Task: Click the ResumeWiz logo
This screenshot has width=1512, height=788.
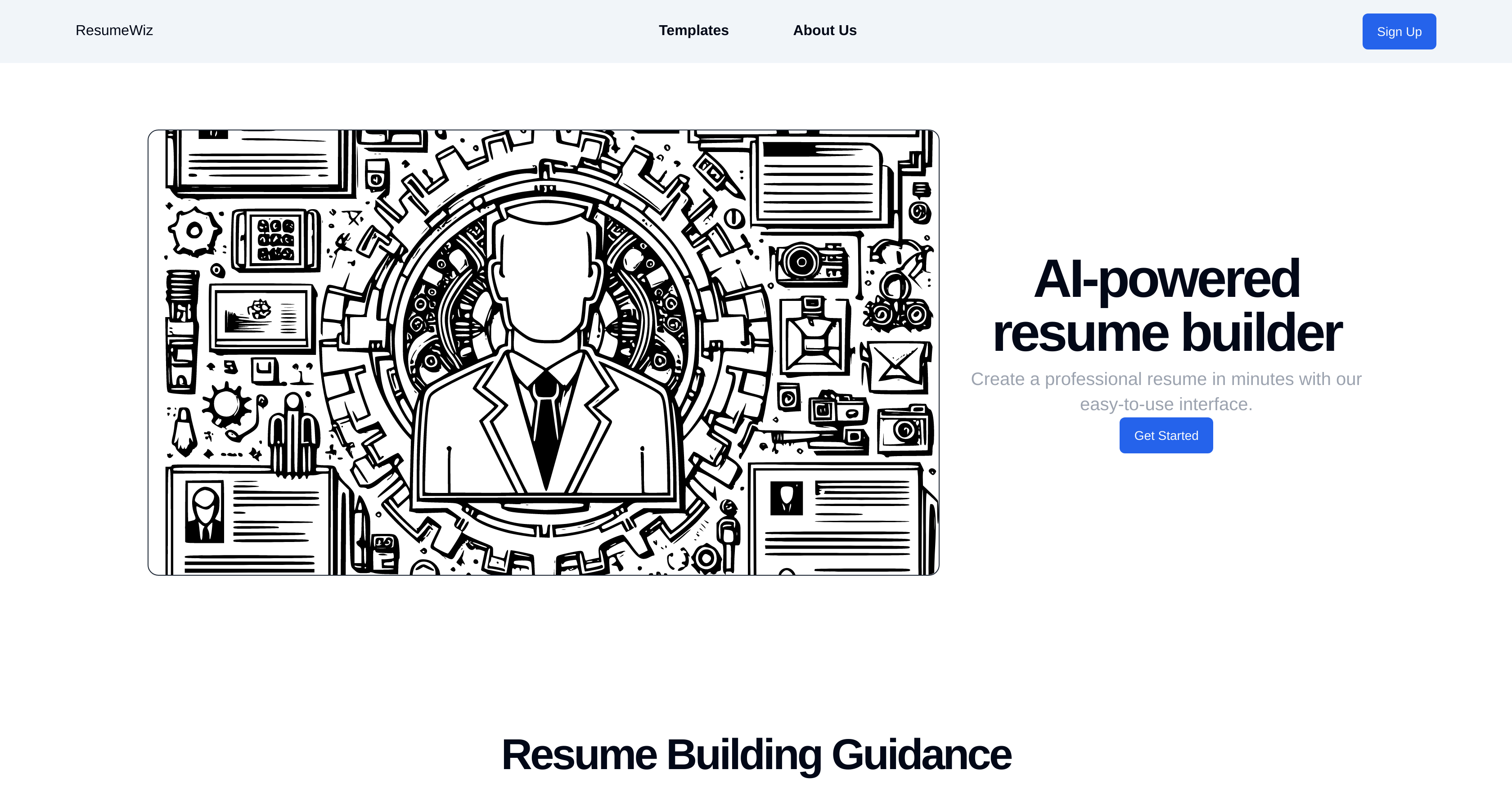Action: [114, 30]
